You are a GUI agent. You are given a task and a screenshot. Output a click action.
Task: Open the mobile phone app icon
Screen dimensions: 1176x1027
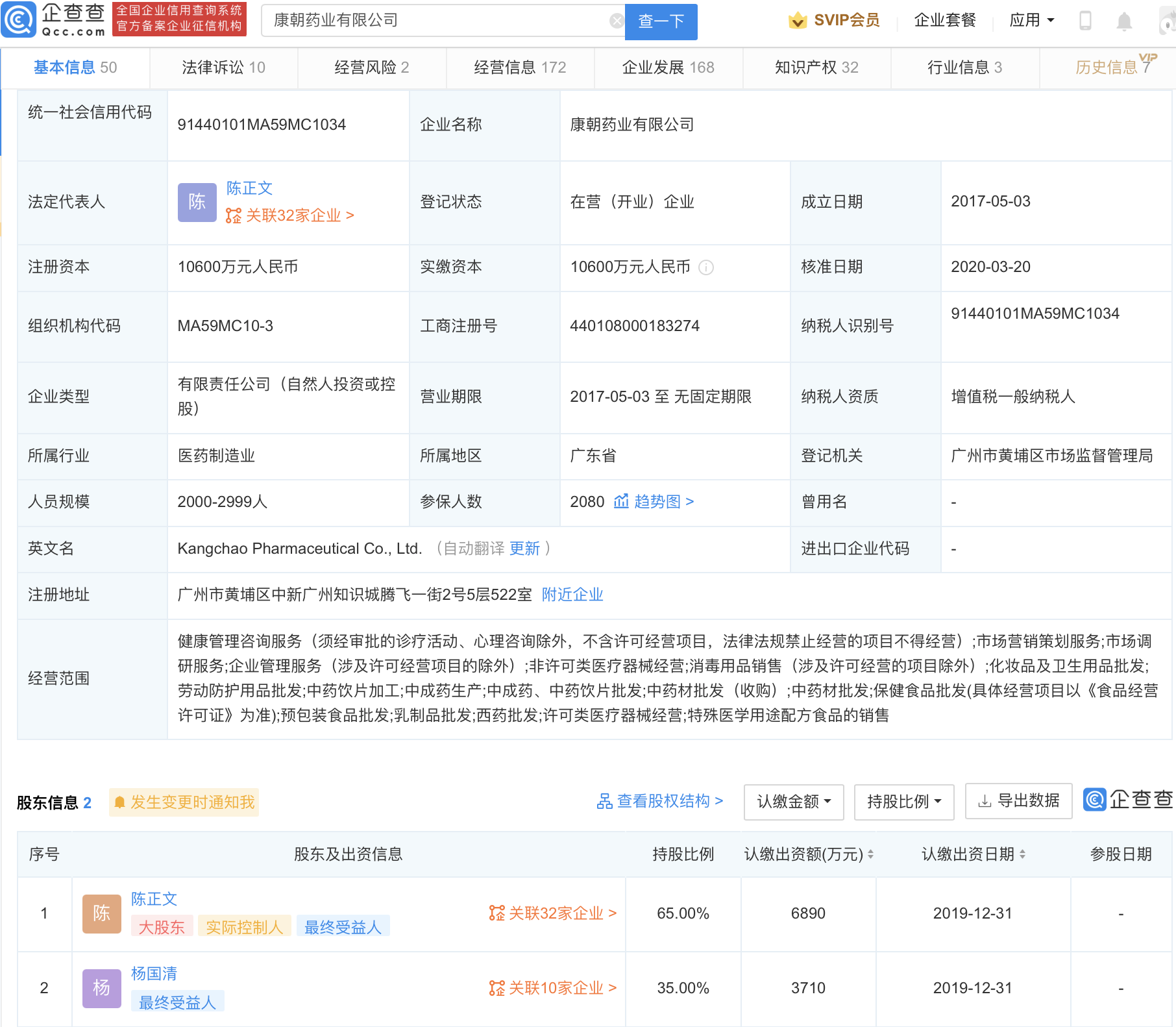(x=1085, y=21)
